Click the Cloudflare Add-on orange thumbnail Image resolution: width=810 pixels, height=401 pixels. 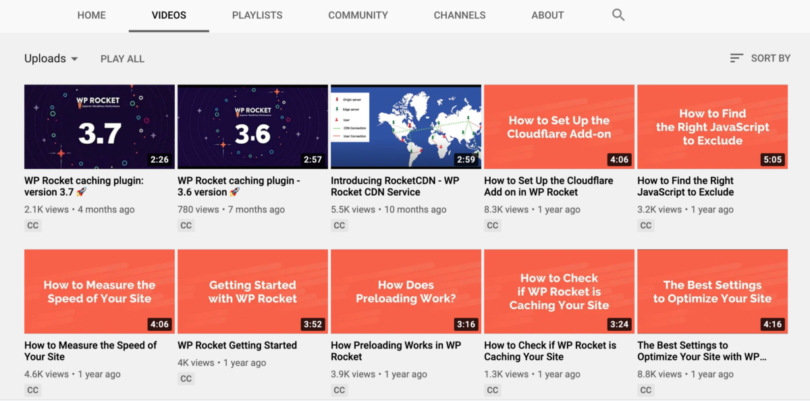pyautogui.click(x=559, y=127)
